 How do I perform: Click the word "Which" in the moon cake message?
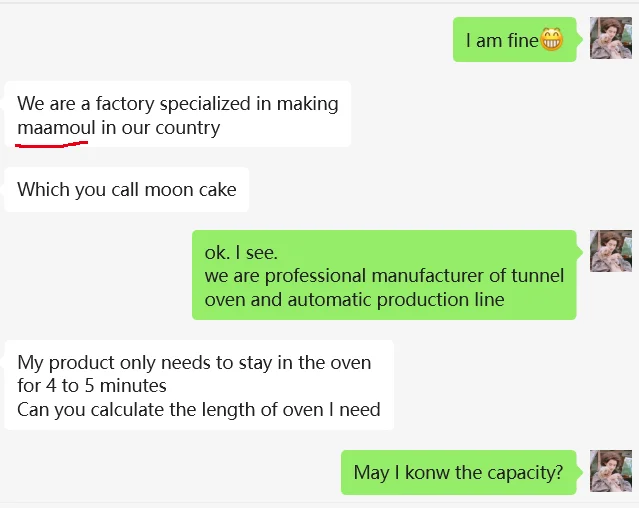click(x=43, y=190)
